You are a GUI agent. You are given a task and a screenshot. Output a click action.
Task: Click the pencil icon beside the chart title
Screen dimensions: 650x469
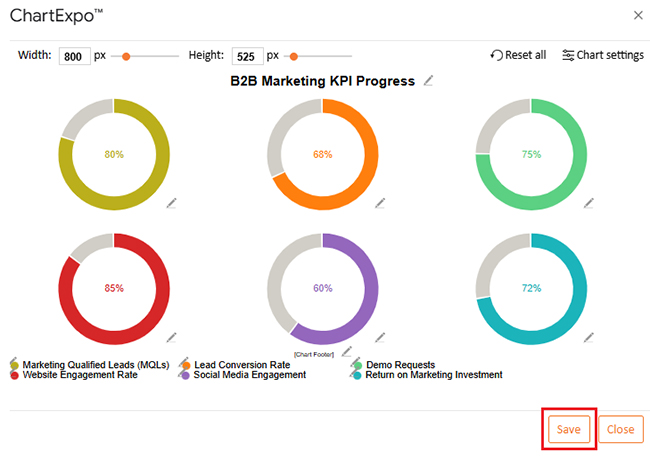pyautogui.click(x=429, y=81)
